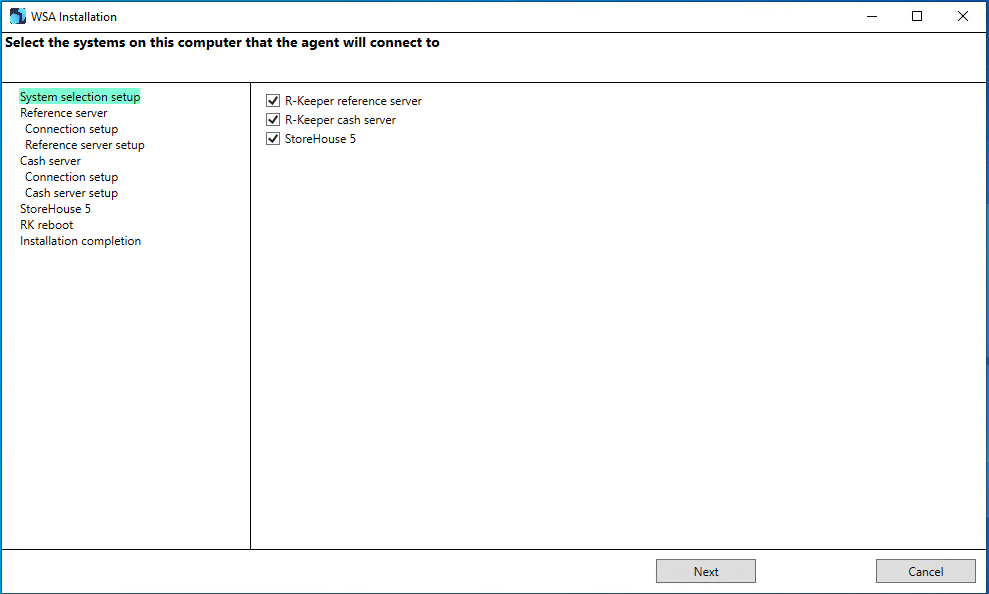Select StoreHouse 5 in sidebar list
Screen dimensions: 989x594
coord(56,209)
